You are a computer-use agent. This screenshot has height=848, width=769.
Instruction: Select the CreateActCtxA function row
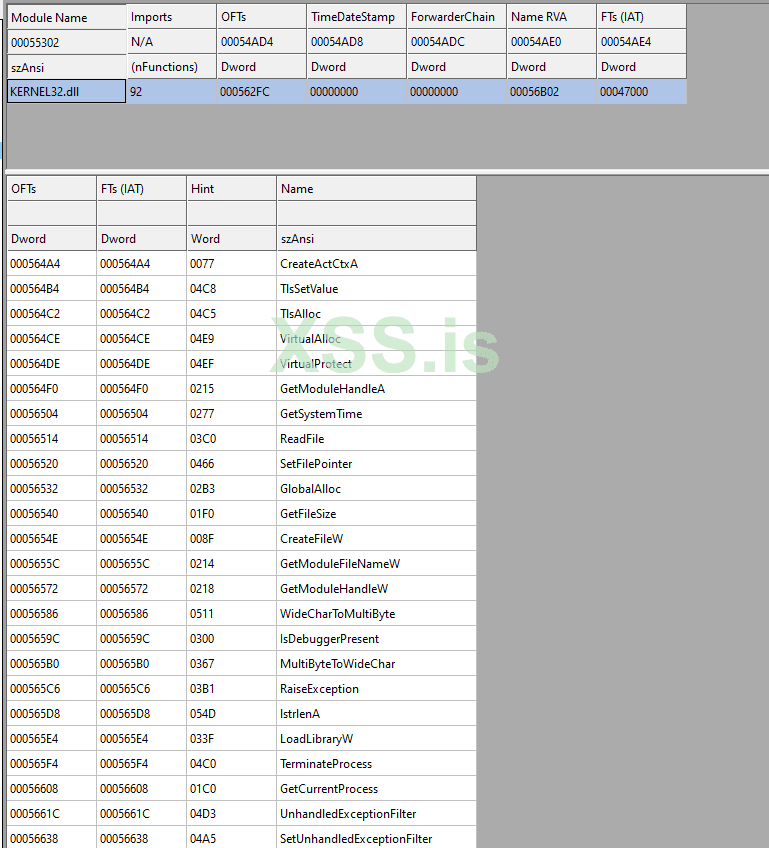(x=242, y=263)
